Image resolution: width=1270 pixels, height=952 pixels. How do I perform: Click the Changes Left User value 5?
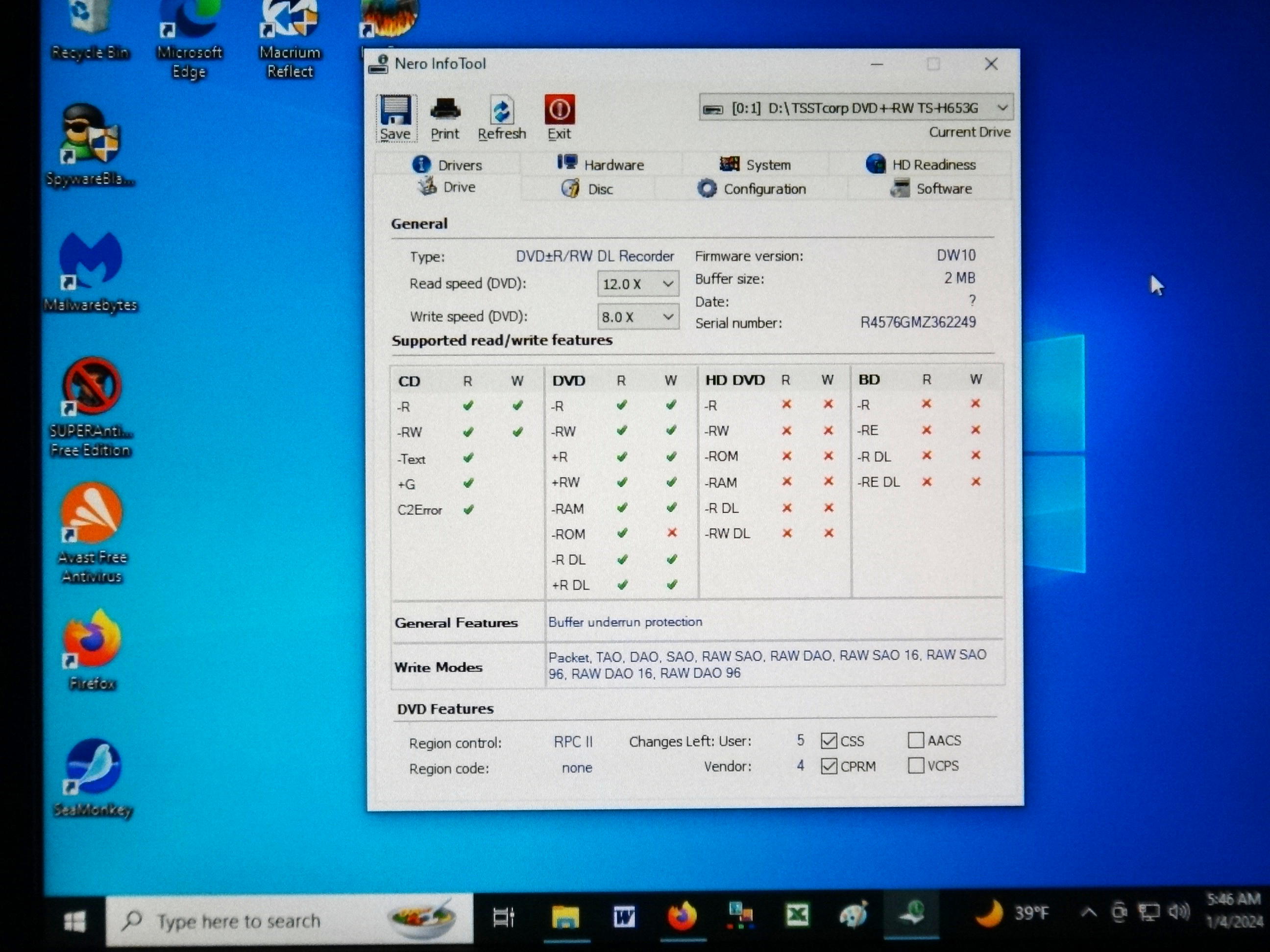click(800, 740)
